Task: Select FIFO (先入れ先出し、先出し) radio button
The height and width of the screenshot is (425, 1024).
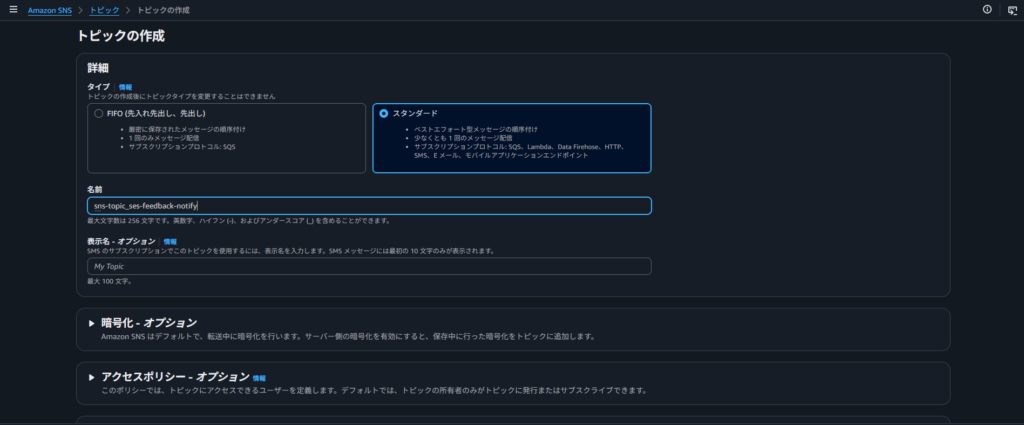Action: pyautogui.click(x=99, y=113)
